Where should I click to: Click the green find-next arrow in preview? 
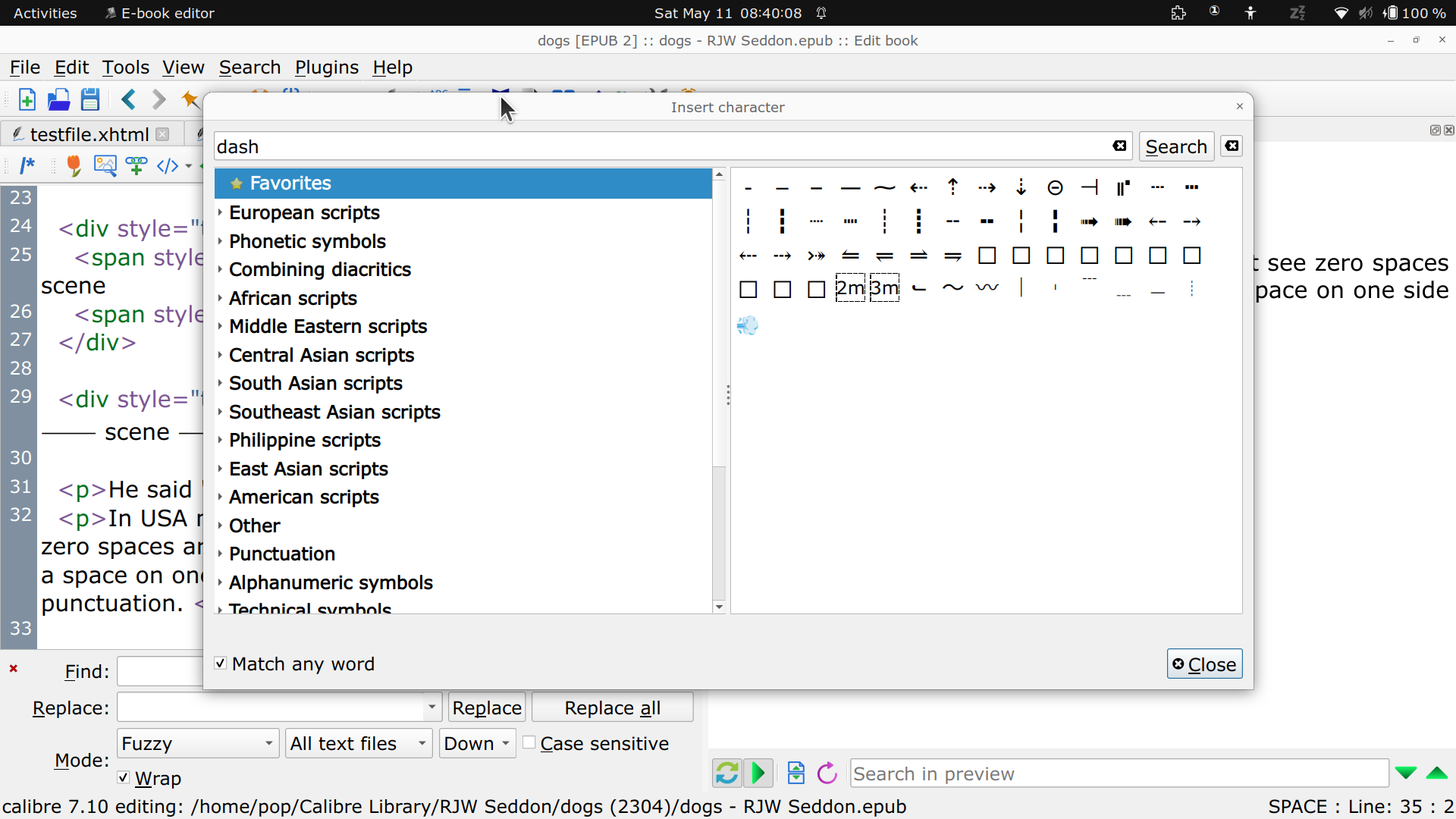1405,773
